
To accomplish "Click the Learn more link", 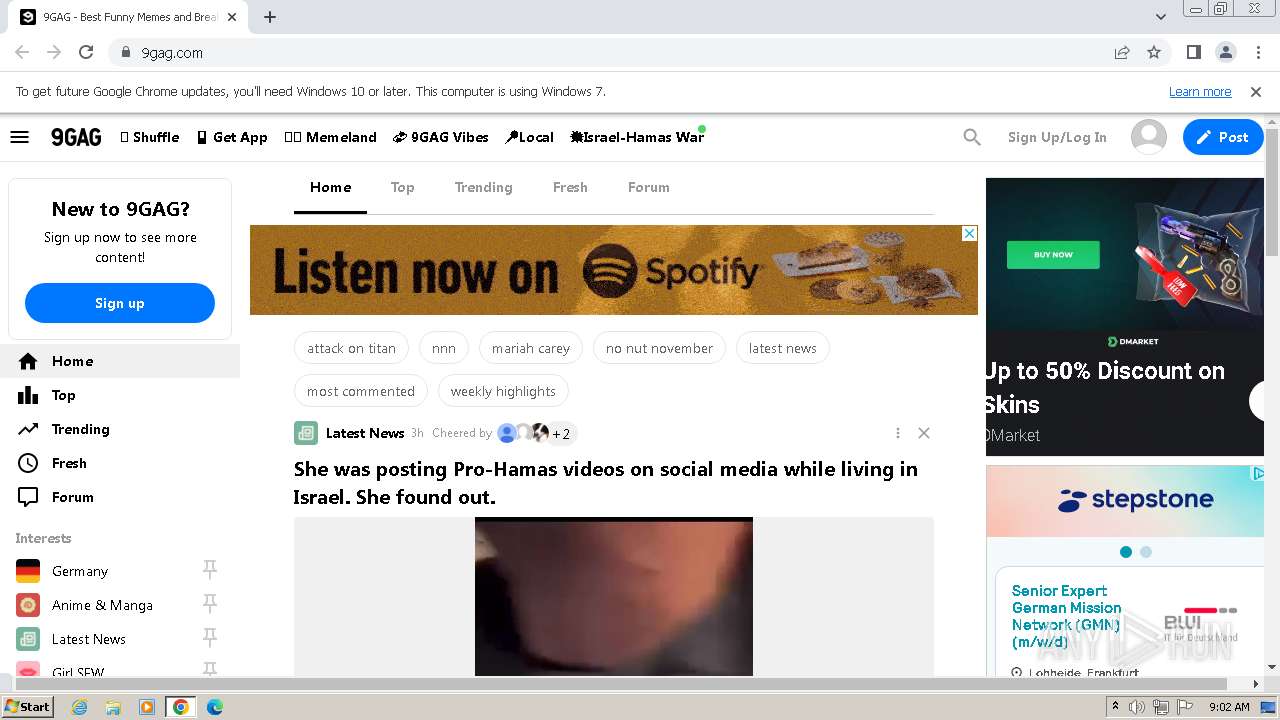I will tap(1200, 91).
